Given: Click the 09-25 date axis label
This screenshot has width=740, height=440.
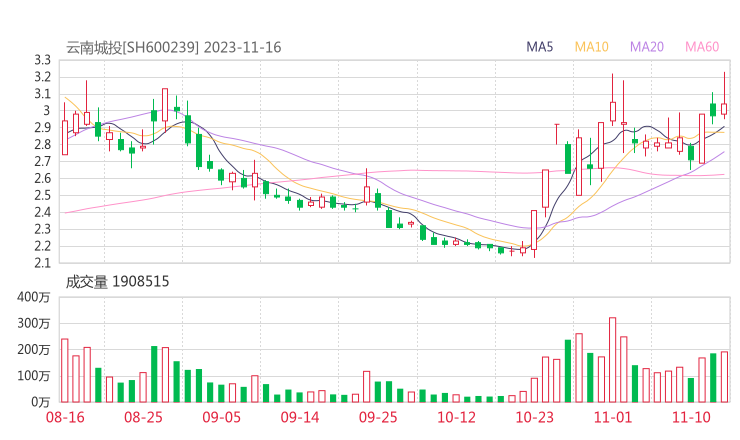Looking at the screenshot, I should (x=378, y=417).
